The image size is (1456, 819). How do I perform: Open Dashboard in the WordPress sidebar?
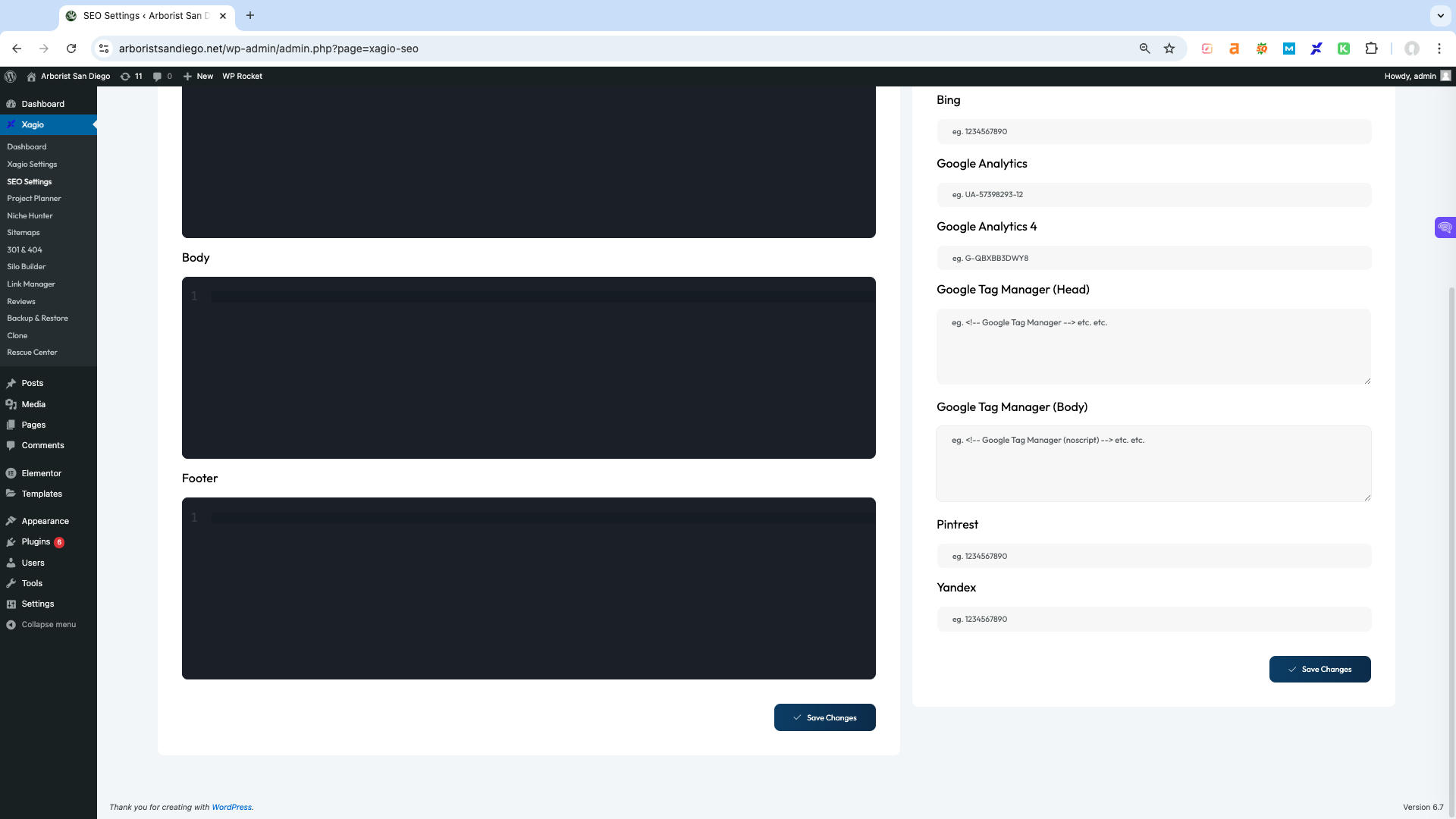pos(42,104)
